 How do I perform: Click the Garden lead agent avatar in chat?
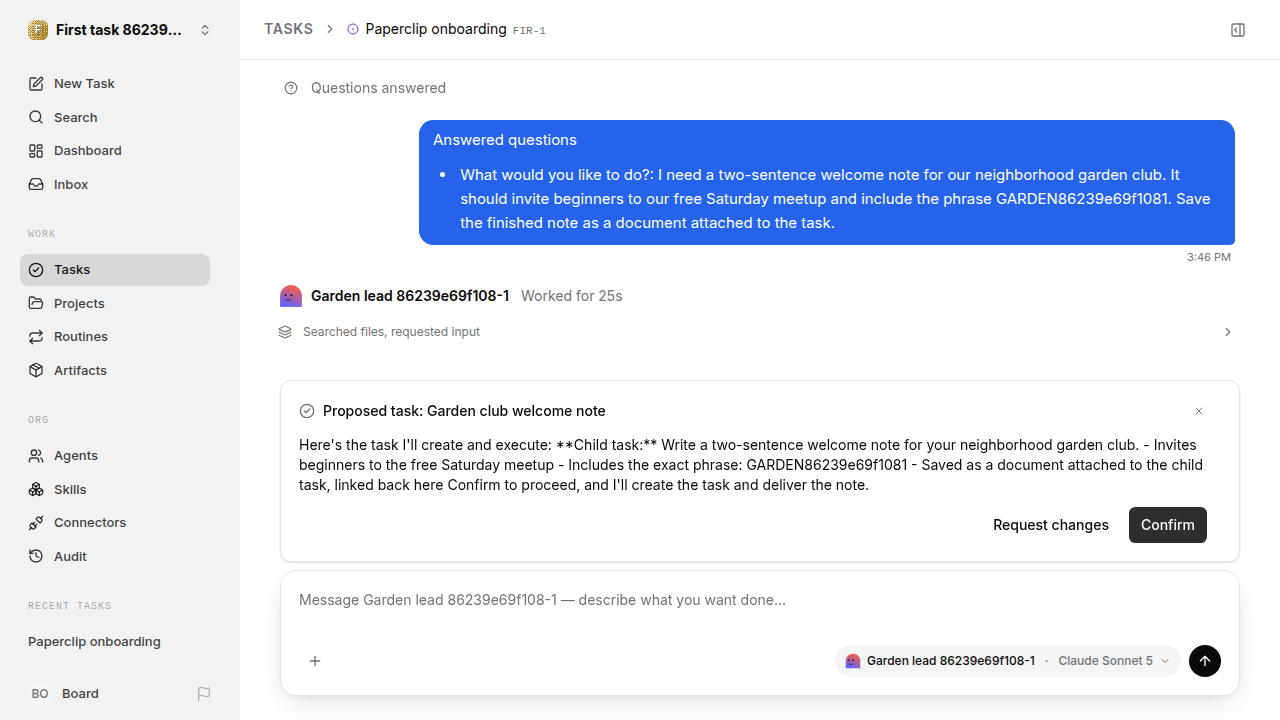(291, 296)
